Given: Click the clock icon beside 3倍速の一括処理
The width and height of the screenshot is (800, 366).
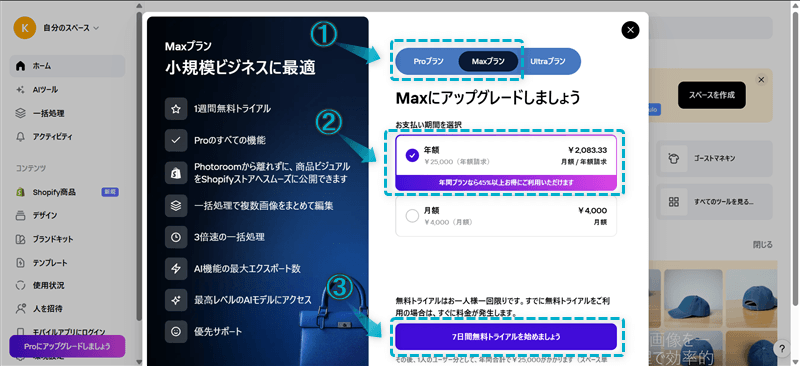Looking at the screenshot, I should click(176, 237).
